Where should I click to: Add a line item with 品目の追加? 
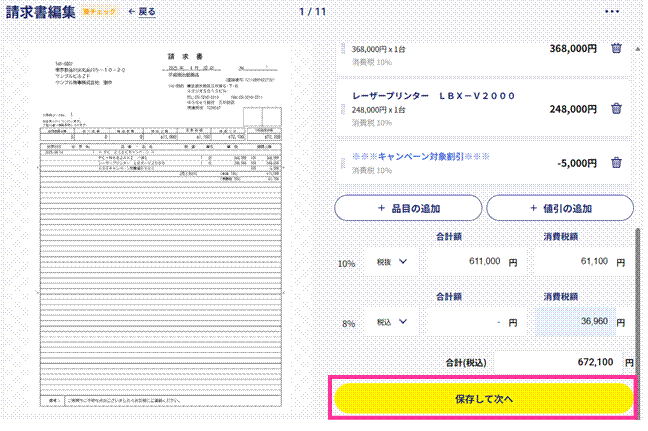point(408,208)
